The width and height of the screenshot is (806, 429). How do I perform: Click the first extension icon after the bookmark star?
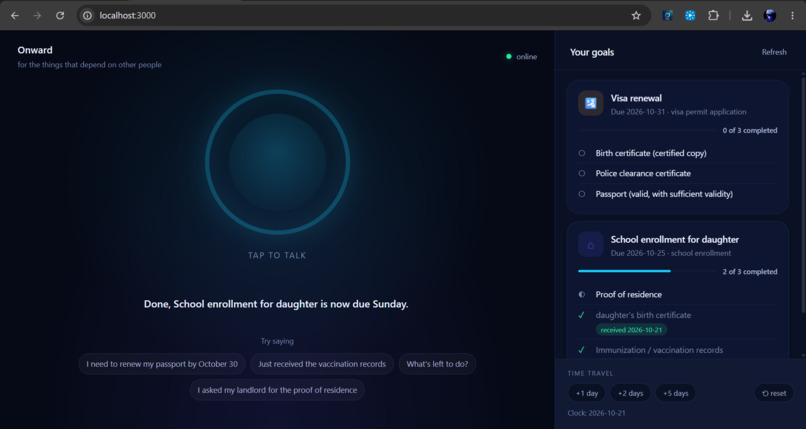(x=667, y=15)
